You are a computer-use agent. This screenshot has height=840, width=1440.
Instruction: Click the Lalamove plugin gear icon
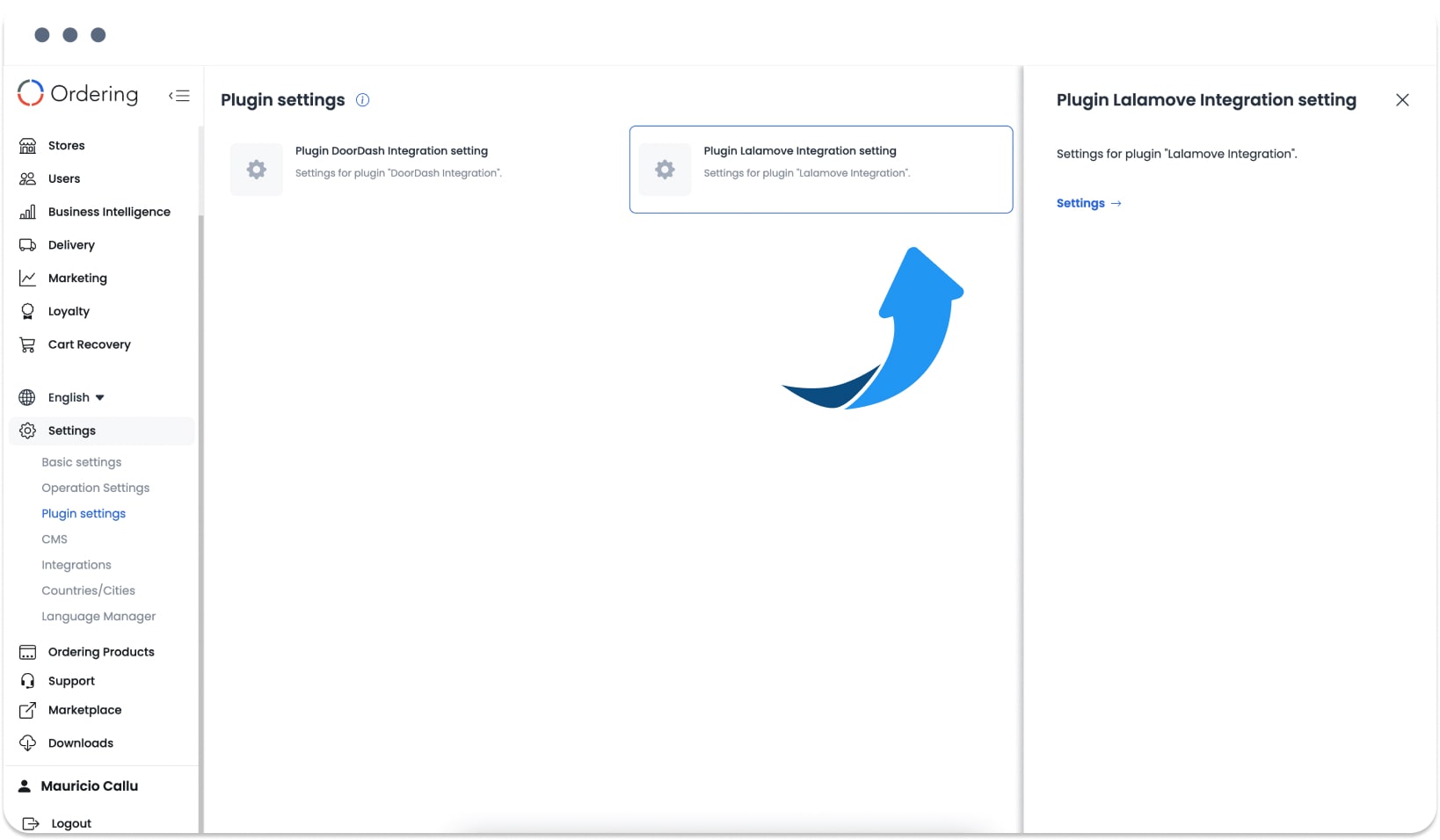(x=665, y=170)
